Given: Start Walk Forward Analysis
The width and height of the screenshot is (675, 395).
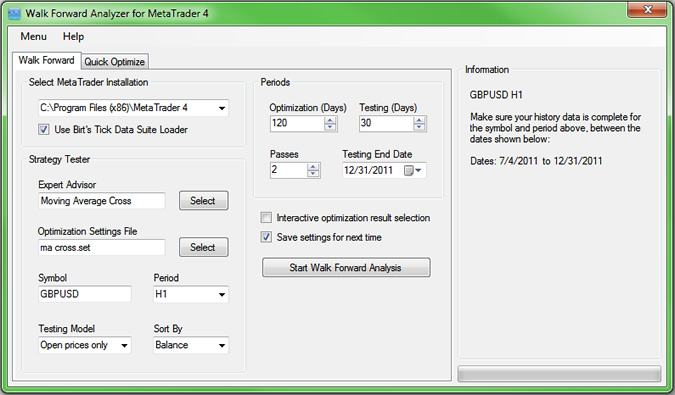Looking at the screenshot, I should coord(346,268).
